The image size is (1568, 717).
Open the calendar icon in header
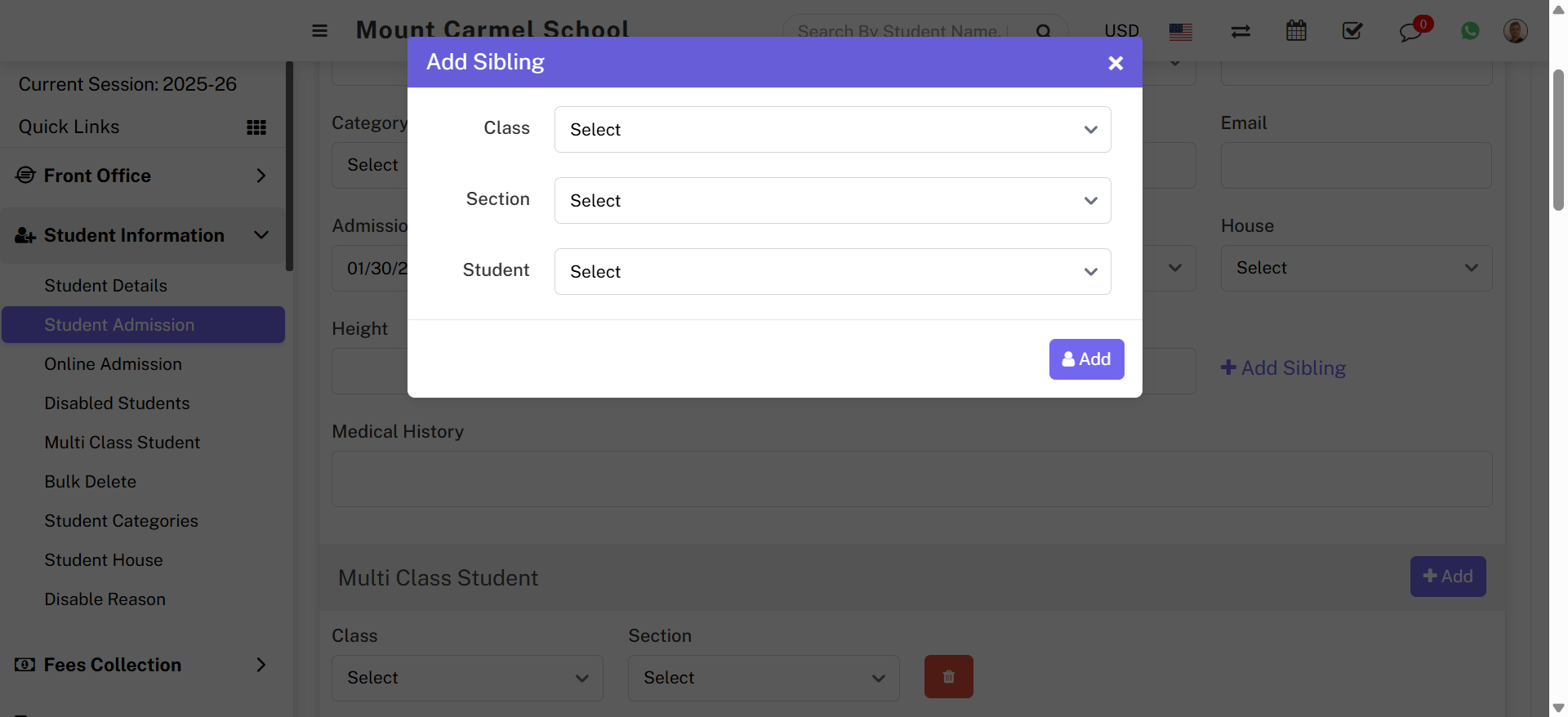click(1296, 31)
